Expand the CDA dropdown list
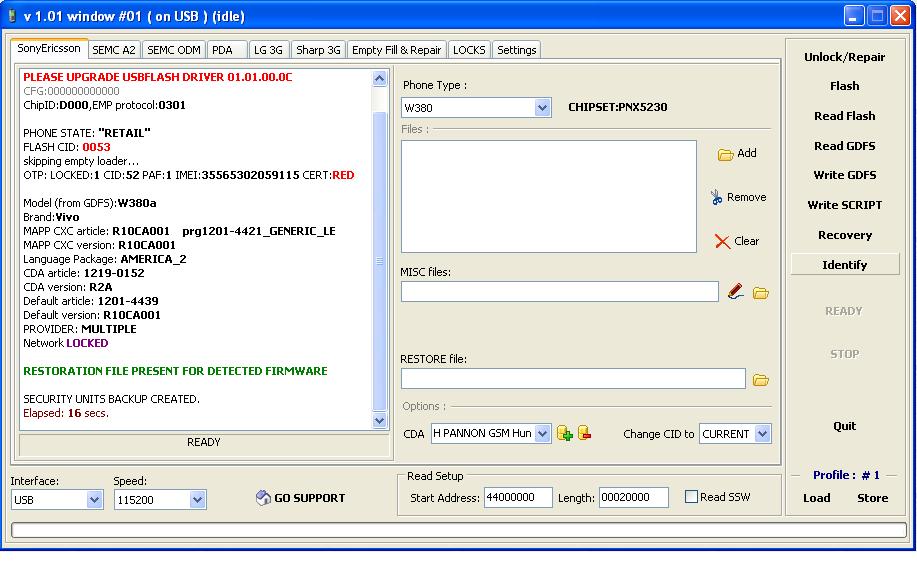The image size is (917, 581). pyautogui.click(x=542, y=434)
